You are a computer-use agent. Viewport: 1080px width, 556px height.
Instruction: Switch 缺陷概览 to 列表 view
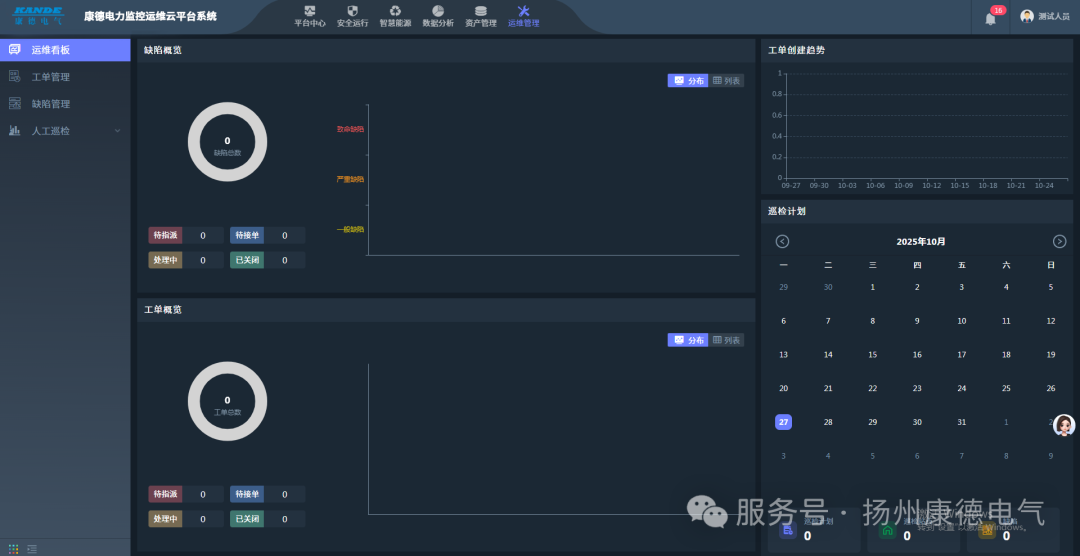(x=726, y=81)
